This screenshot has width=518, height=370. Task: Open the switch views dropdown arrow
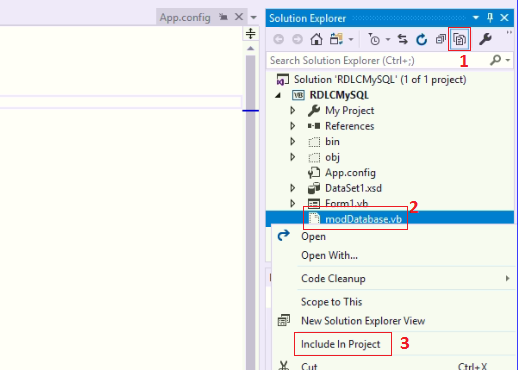[x=351, y=39]
